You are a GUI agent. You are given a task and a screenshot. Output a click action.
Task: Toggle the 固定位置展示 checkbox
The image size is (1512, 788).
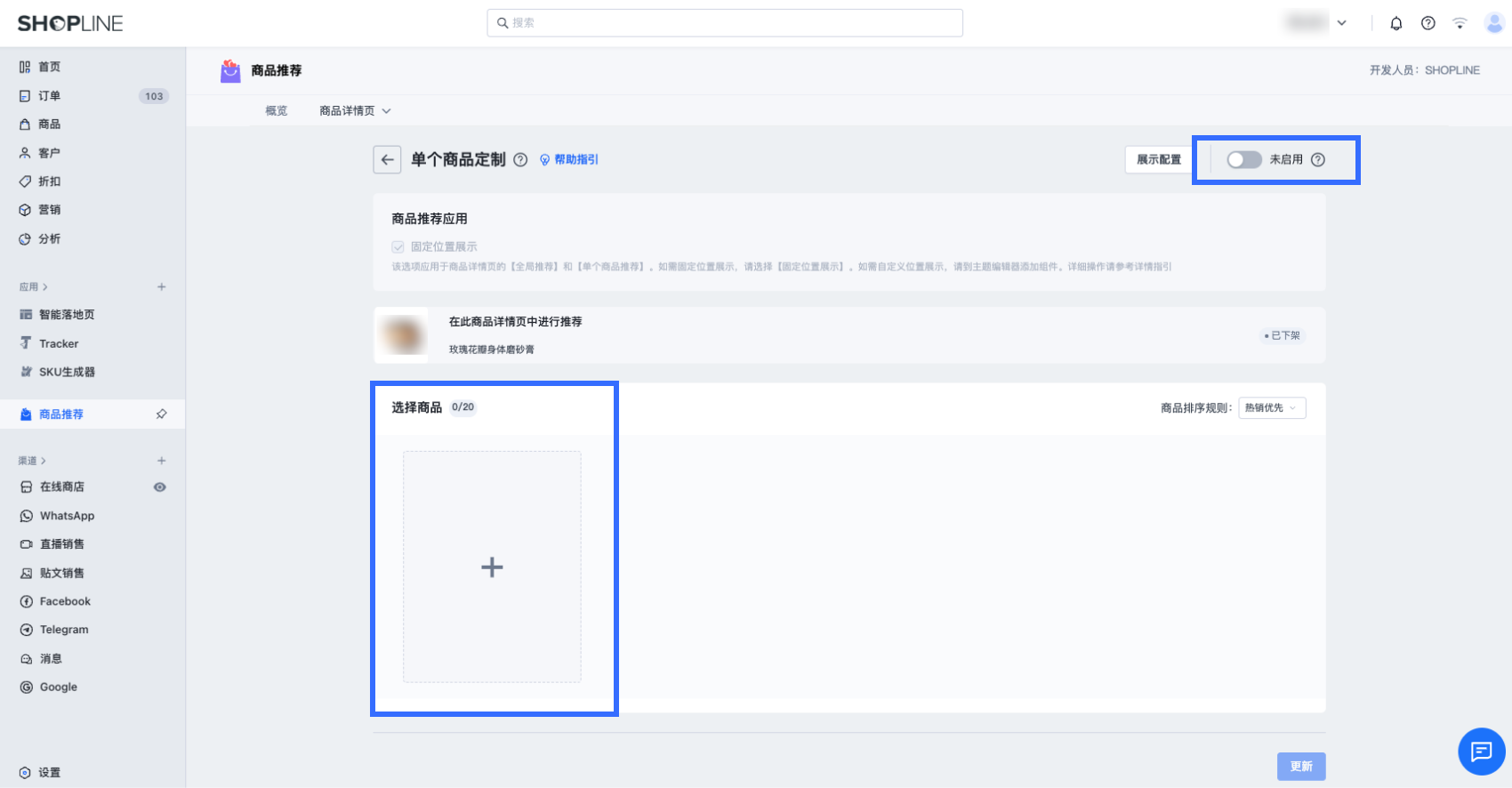pos(398,247)
